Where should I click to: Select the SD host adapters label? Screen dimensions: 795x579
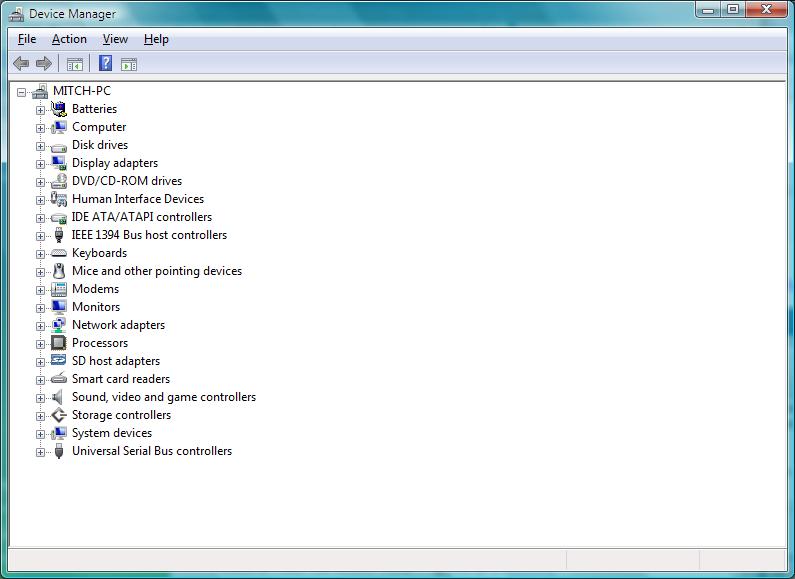click(116, 360)
